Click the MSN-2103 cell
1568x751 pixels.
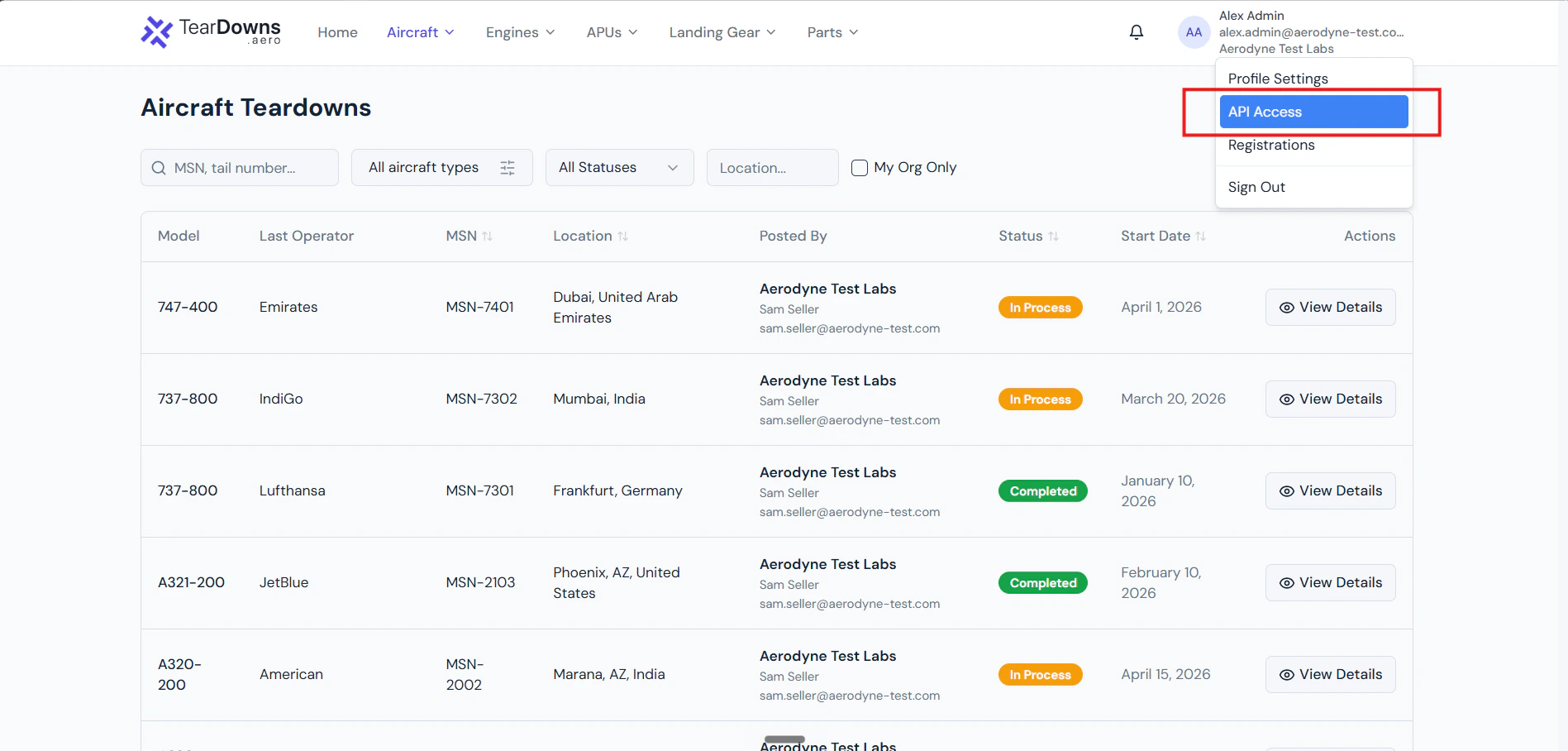[480, 582]
